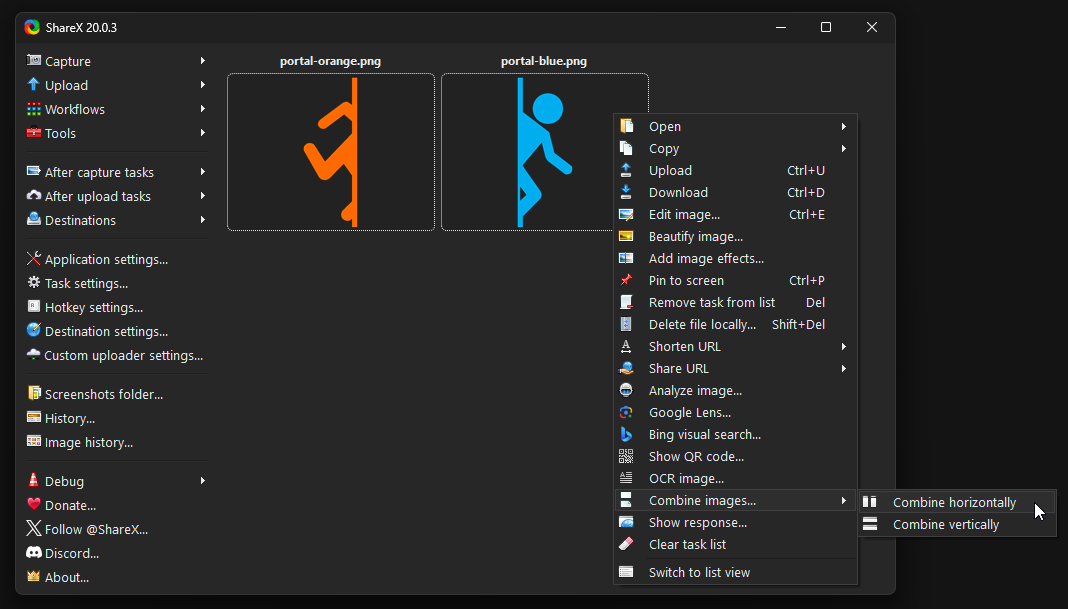Click the After upload tasks cloud icon
The height and width of the screenshot is (609, 1068).
[x=33, y=196]
